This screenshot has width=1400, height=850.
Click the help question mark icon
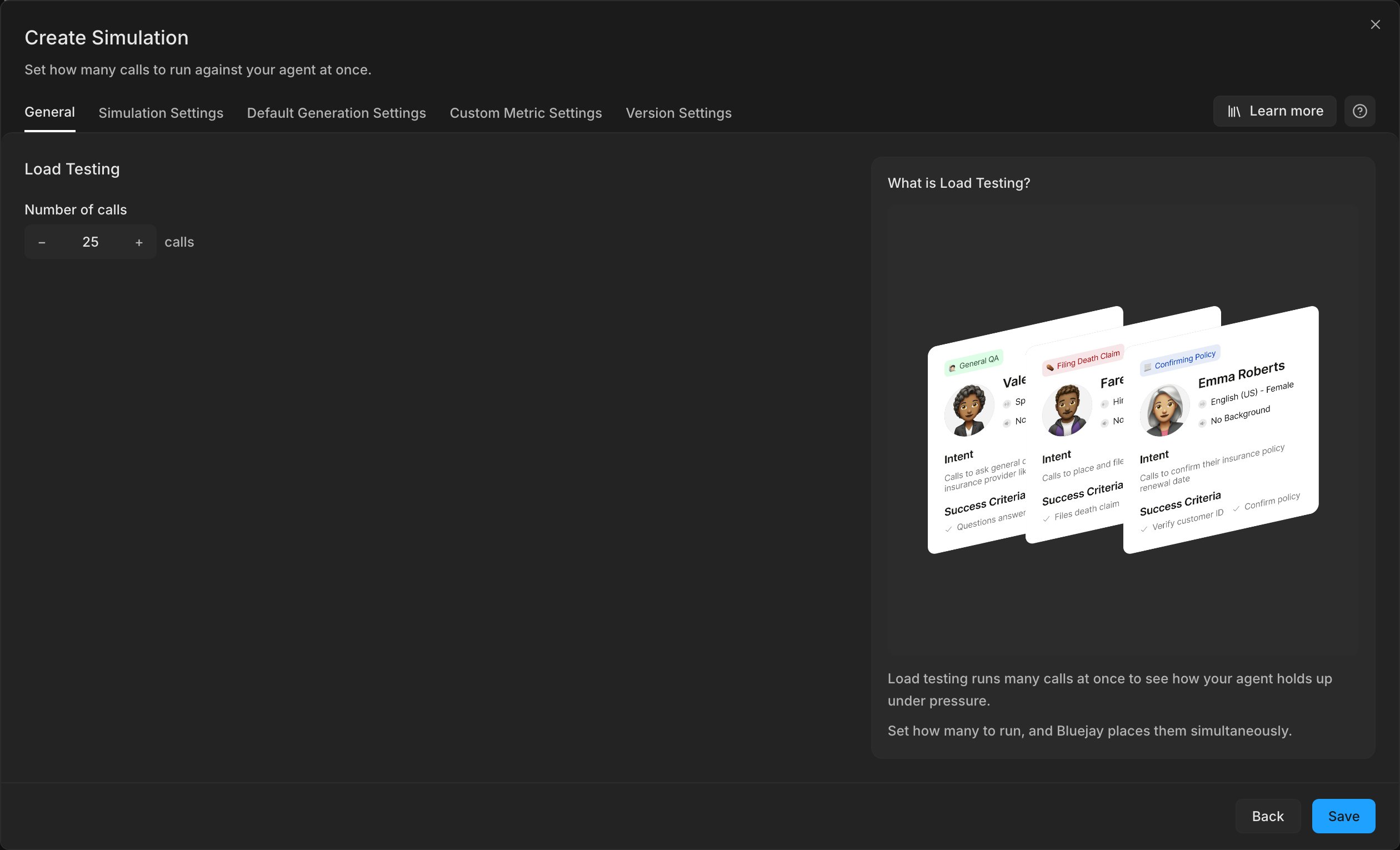(1359, 111)
